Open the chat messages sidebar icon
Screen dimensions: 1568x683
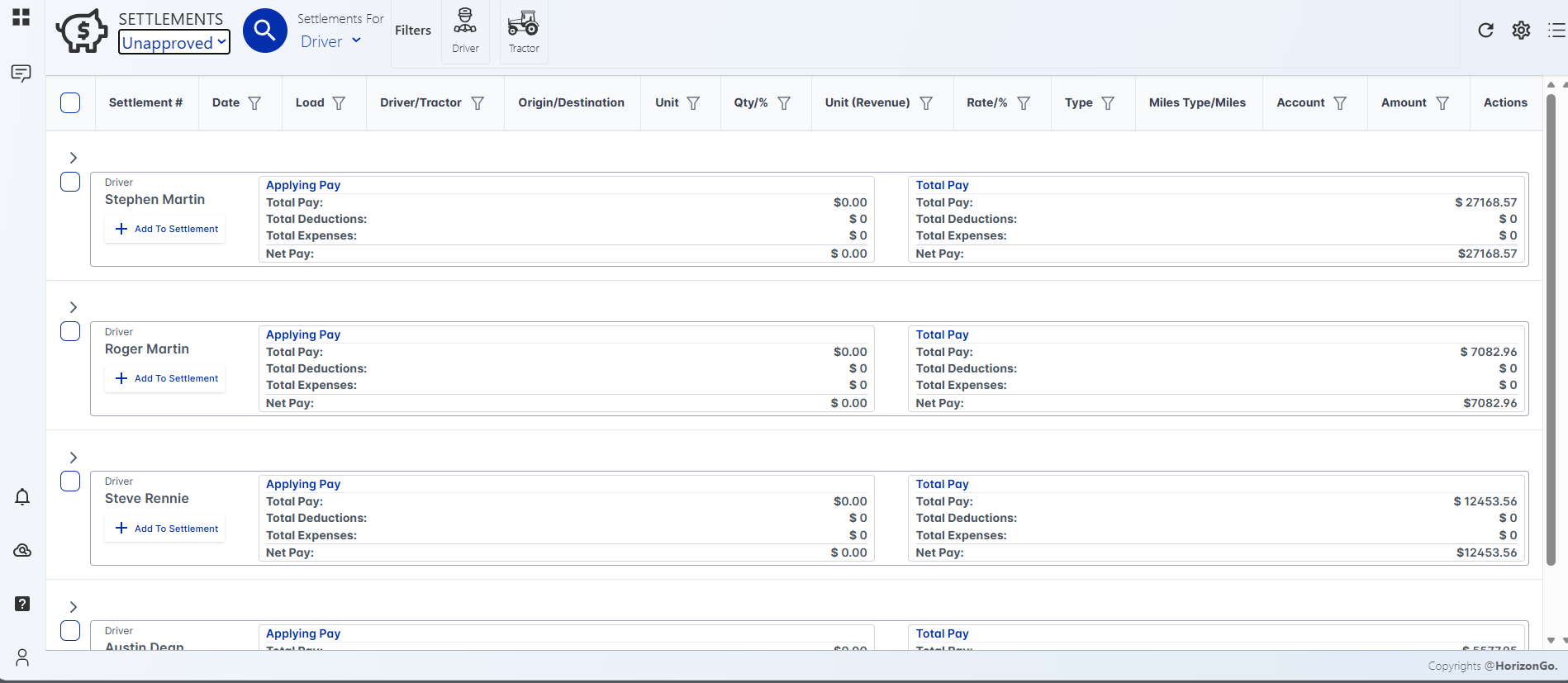click(21, 74)
